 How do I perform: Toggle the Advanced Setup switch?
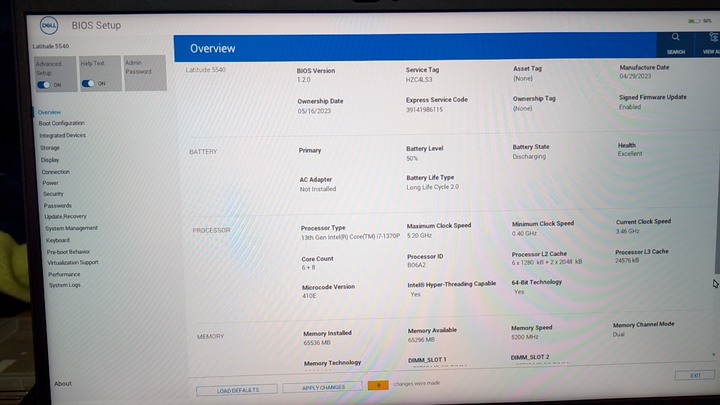[x=44, y=85]
